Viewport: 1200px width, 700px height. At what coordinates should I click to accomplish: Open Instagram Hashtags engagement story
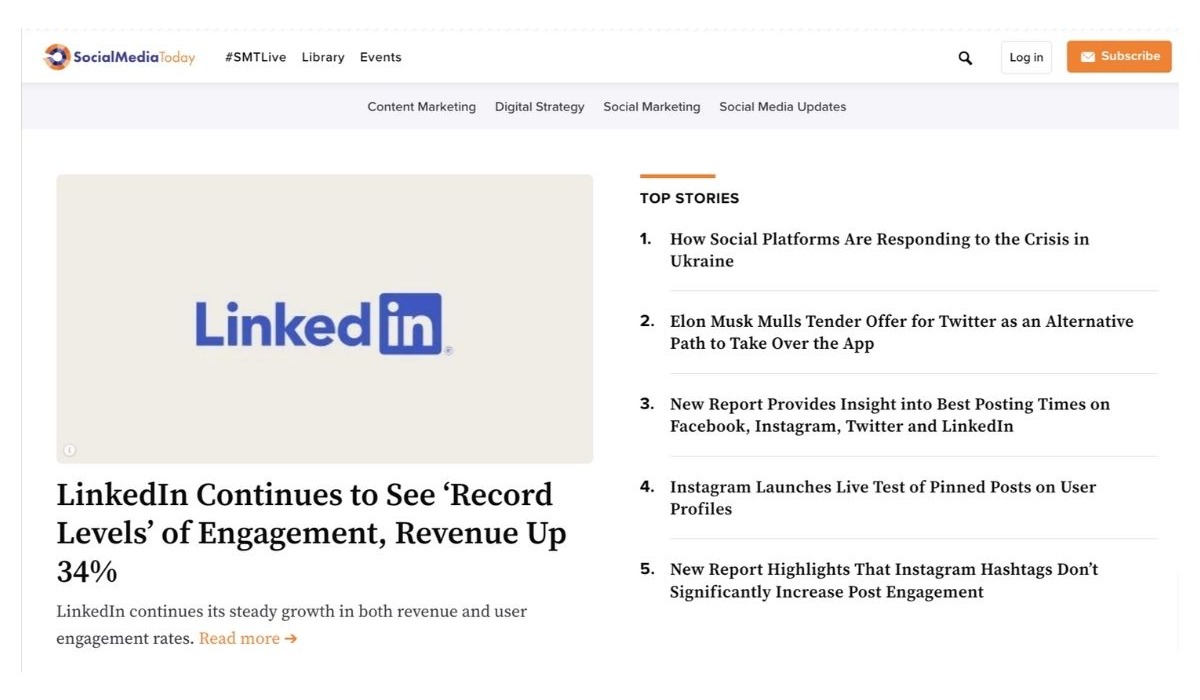(884, 580)
